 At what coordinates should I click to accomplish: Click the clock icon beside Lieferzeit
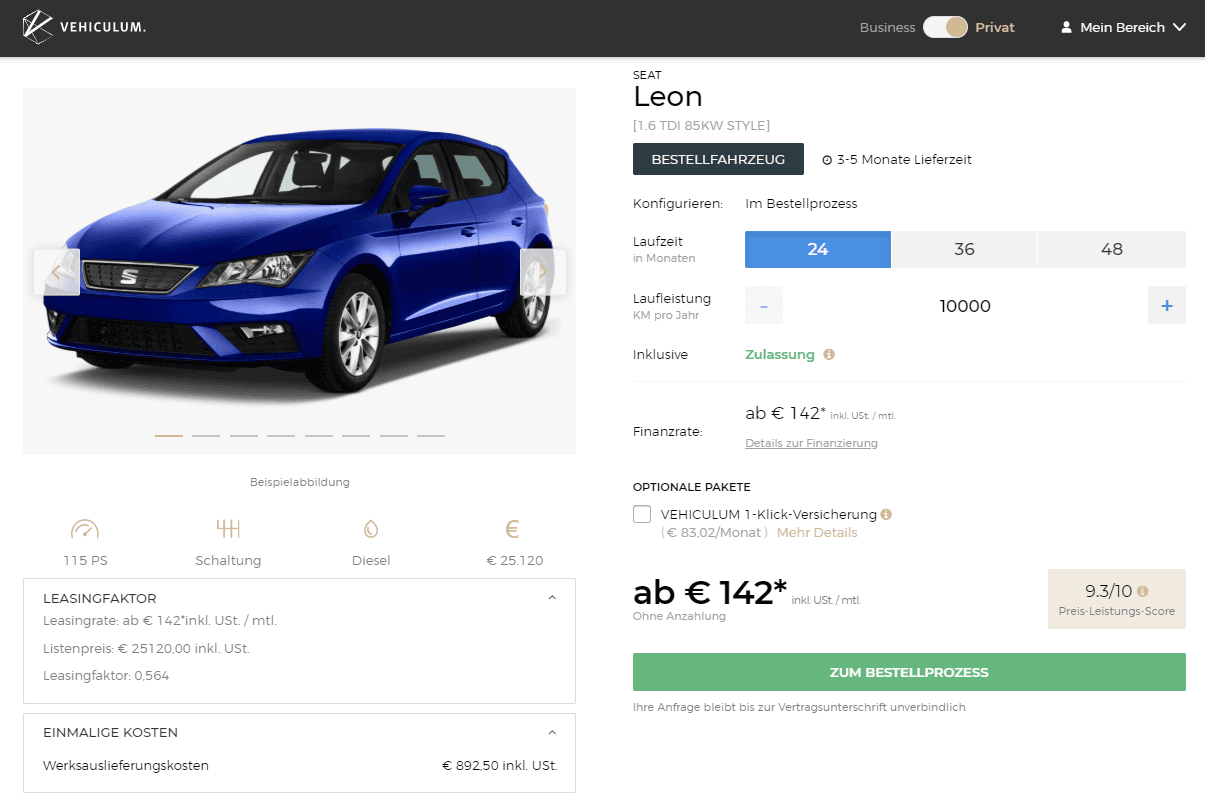pos(827,160)
